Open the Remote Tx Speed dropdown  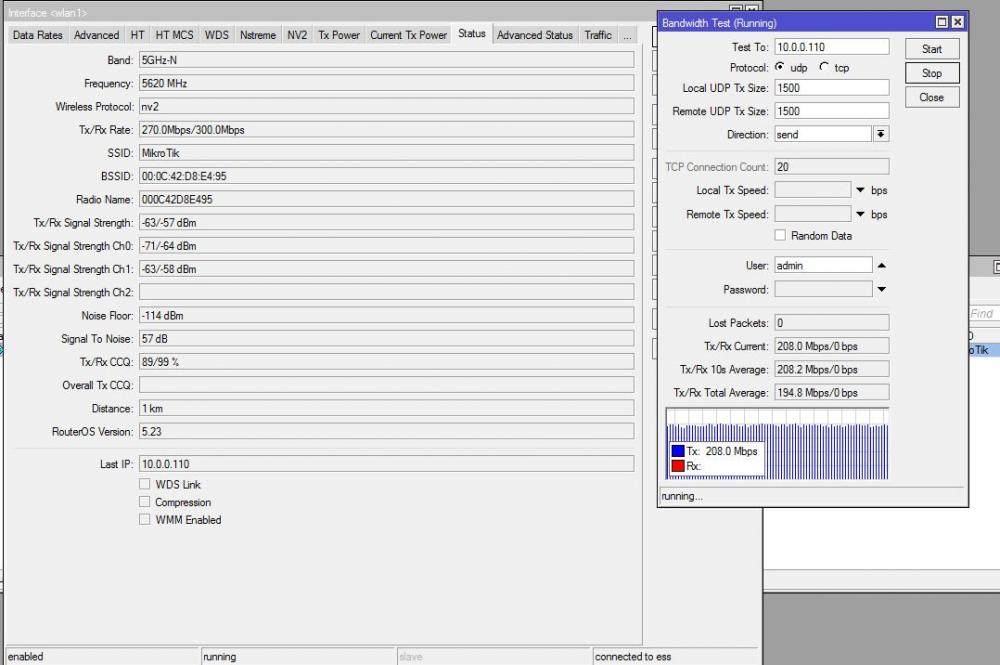[x=861, y=214]
